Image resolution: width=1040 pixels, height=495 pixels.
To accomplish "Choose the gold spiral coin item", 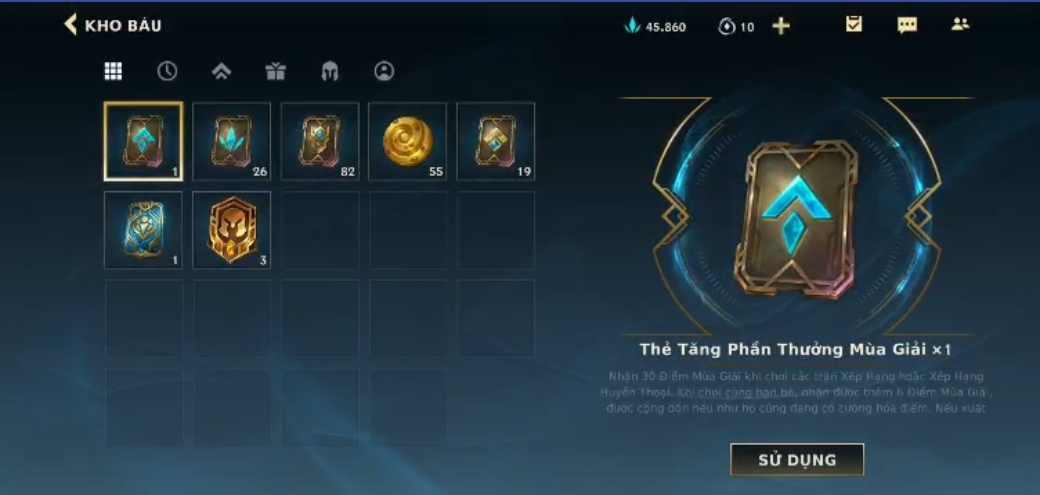I will [407, 141].
